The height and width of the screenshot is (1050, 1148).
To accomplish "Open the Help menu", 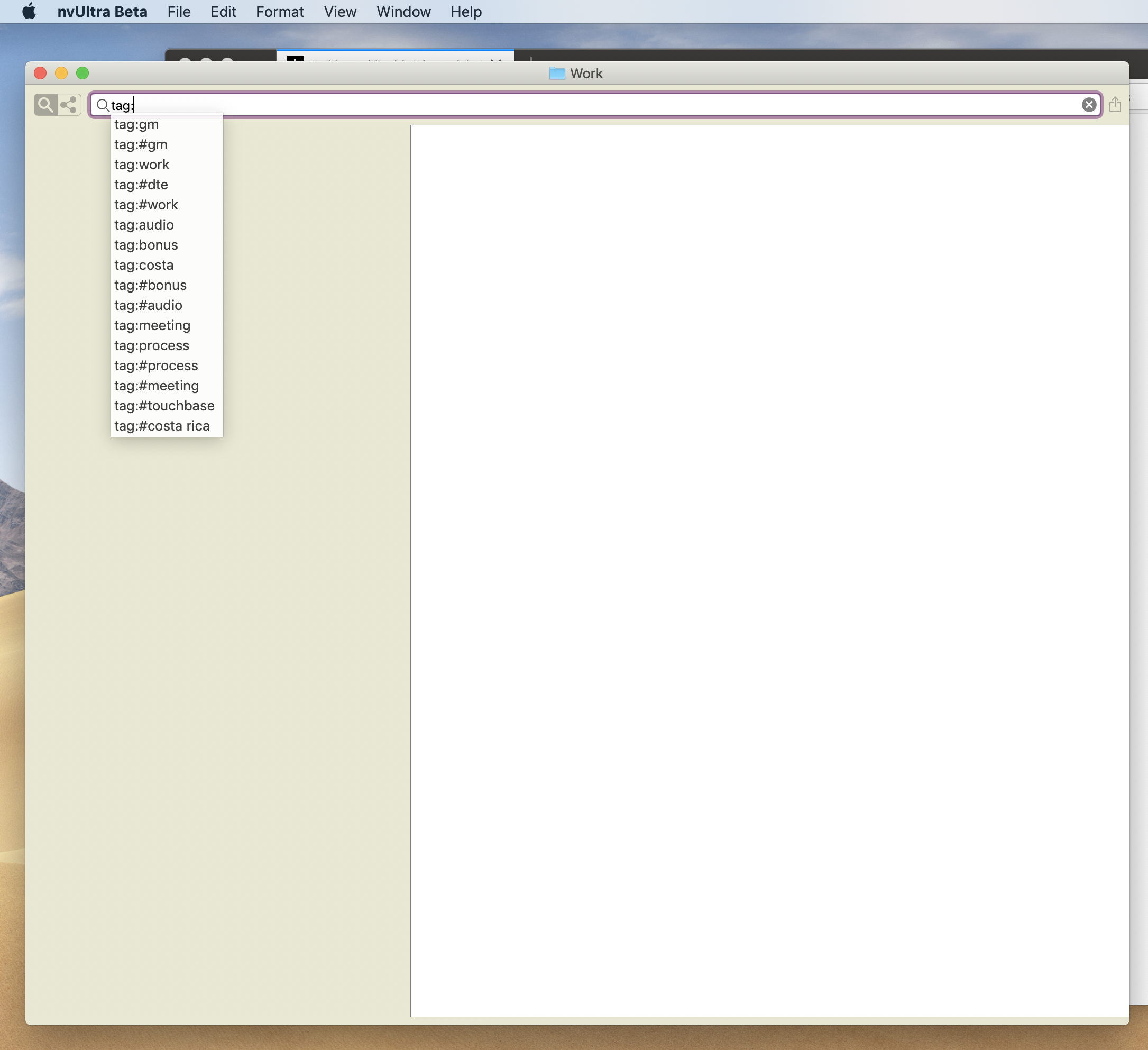I will 466,12.
